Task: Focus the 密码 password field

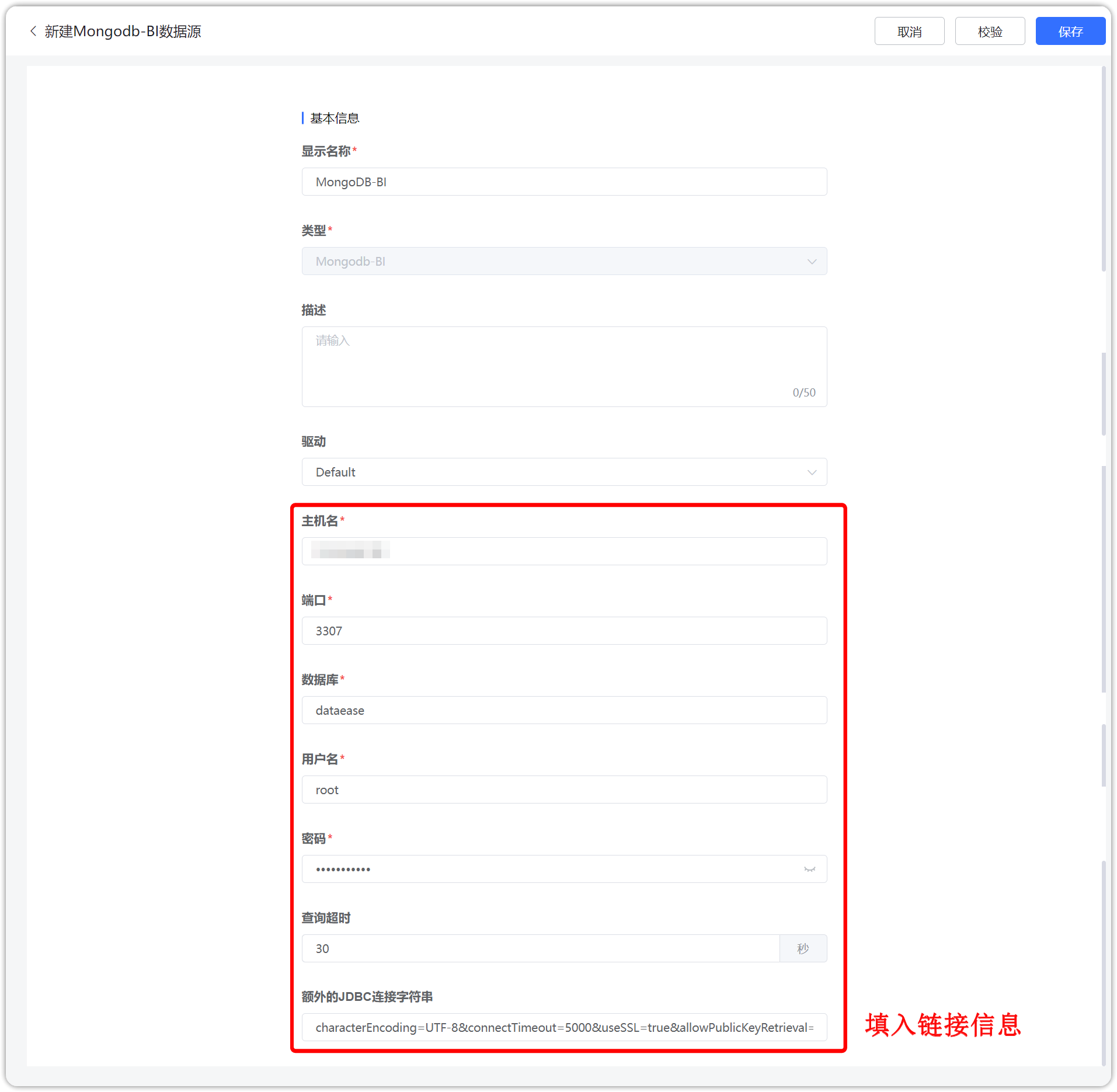Action: point(564,869)
